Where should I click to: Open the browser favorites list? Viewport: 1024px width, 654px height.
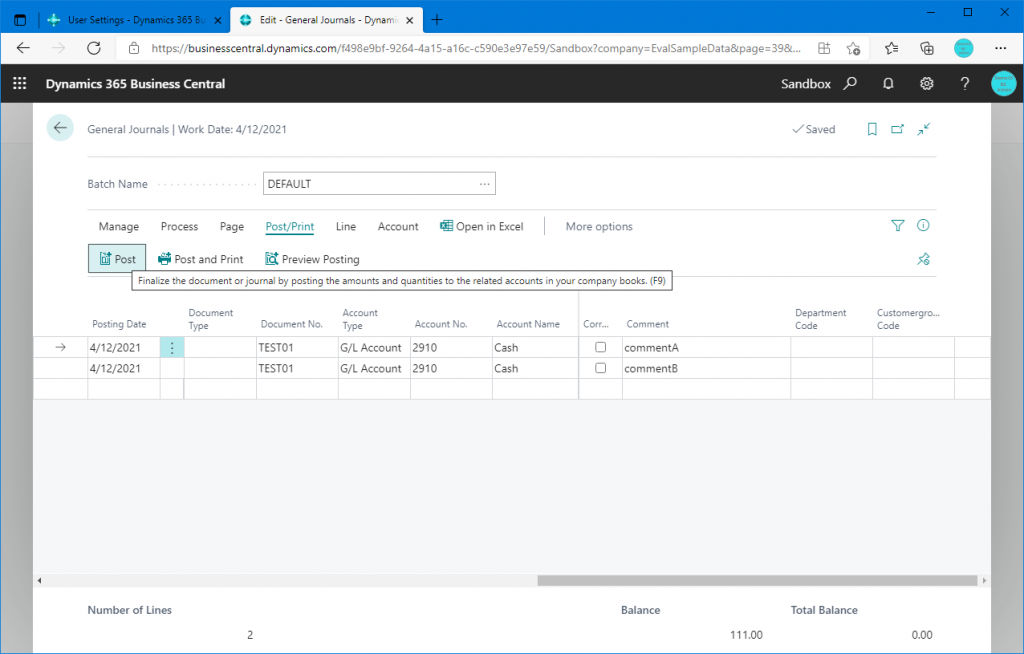point(891,48)
